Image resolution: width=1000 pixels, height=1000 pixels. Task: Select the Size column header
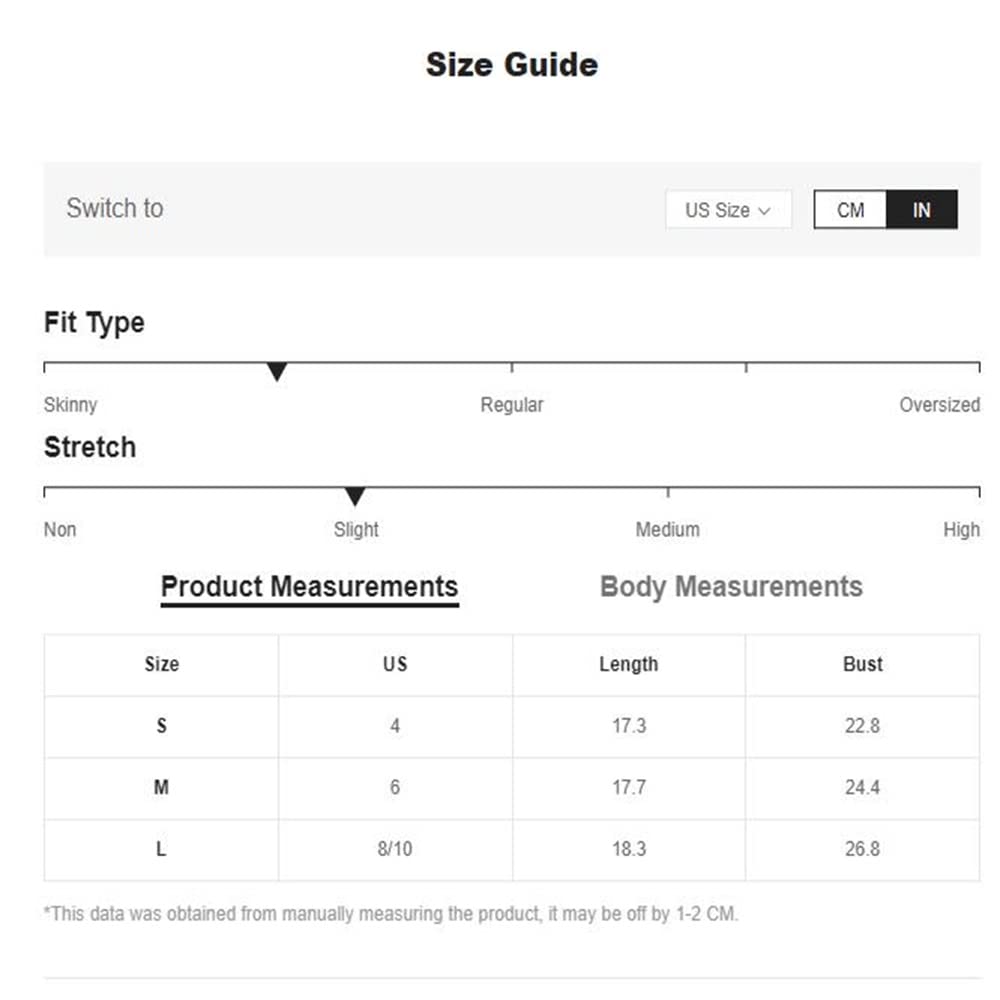[x=161, y=664]
